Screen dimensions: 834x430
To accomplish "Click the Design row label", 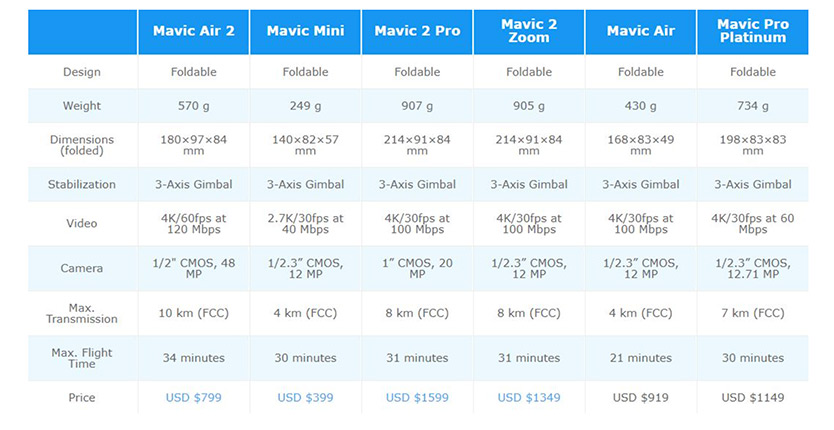I will 82,72.
